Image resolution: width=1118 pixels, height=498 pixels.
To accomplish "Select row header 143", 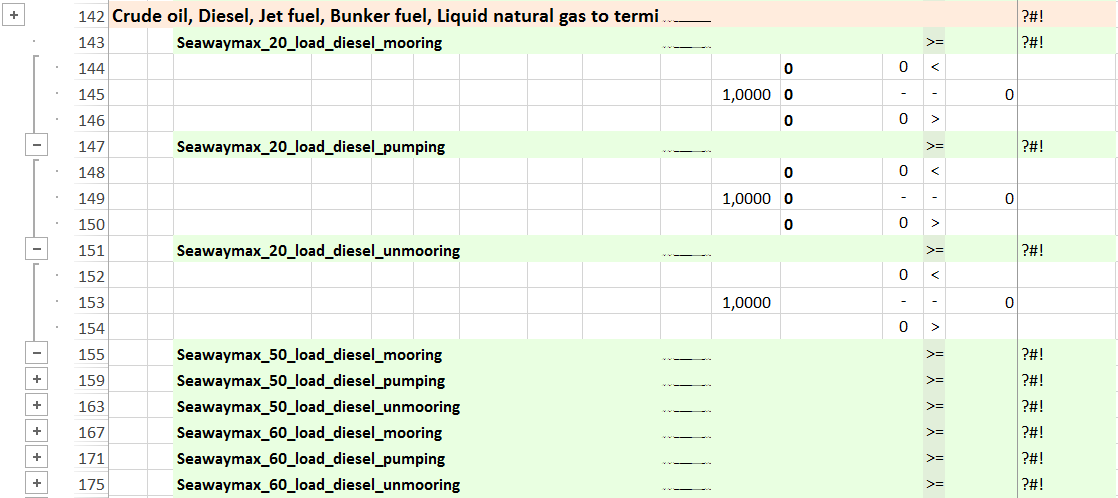I will [x=90, y=43].
